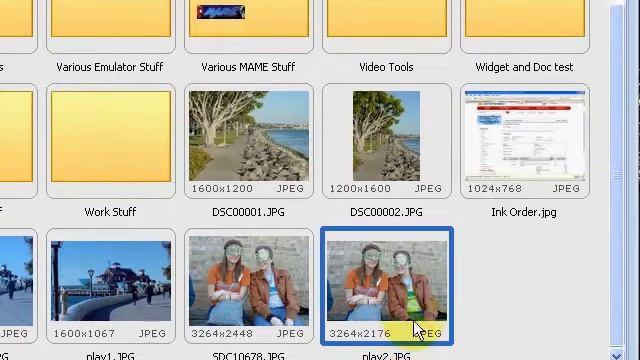Viewport: 640px width, 360px height.
Task: Click the Ink Order.jpg file name
Action: tap(524, 212)
